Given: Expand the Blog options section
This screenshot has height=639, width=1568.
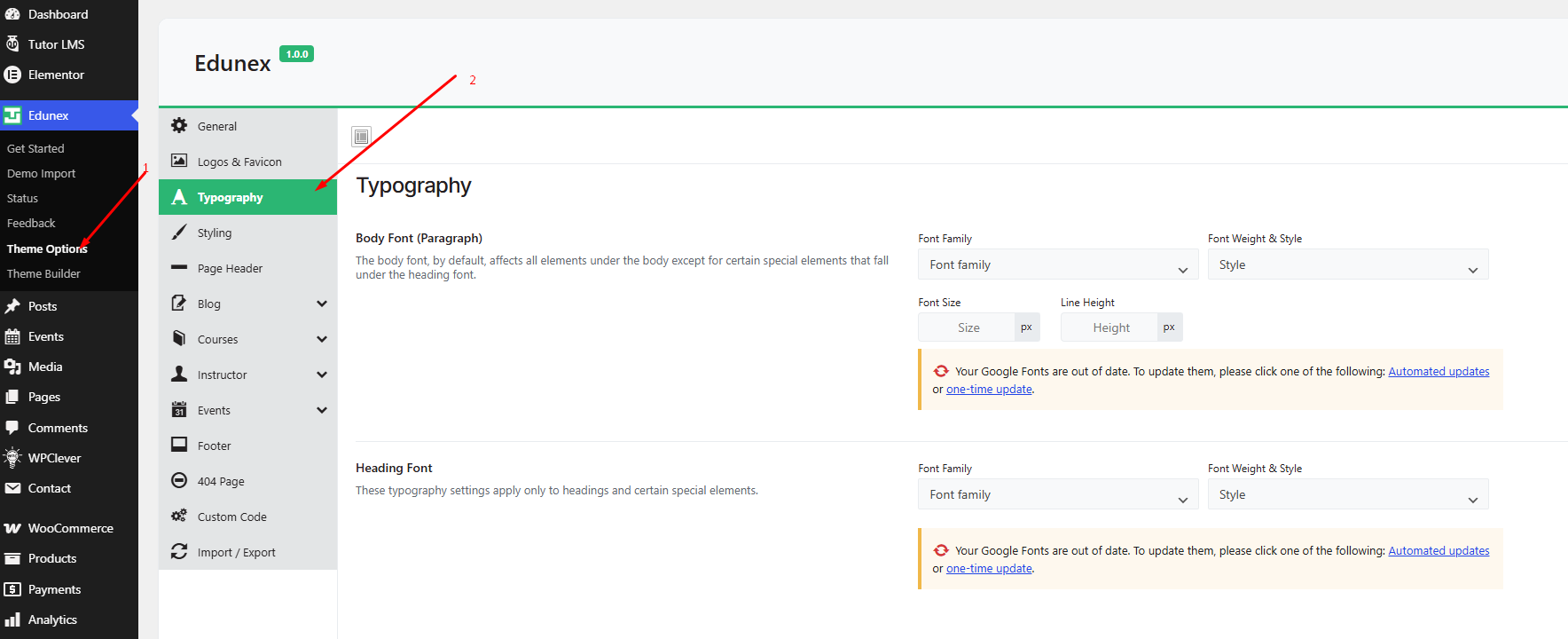Looking at the screenshot, I should (x=322, y=304).
